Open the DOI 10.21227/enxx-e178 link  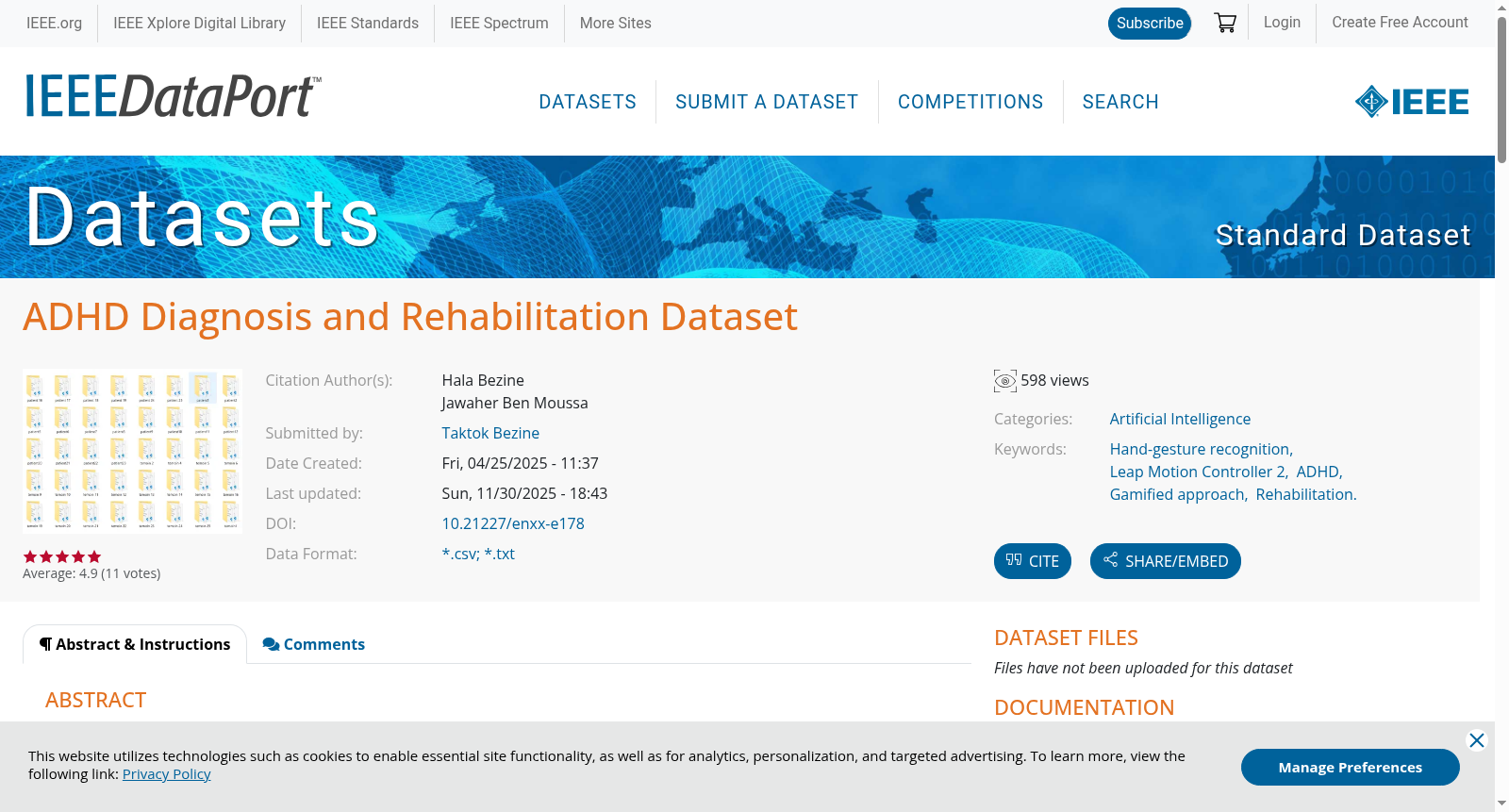[513, 523]
